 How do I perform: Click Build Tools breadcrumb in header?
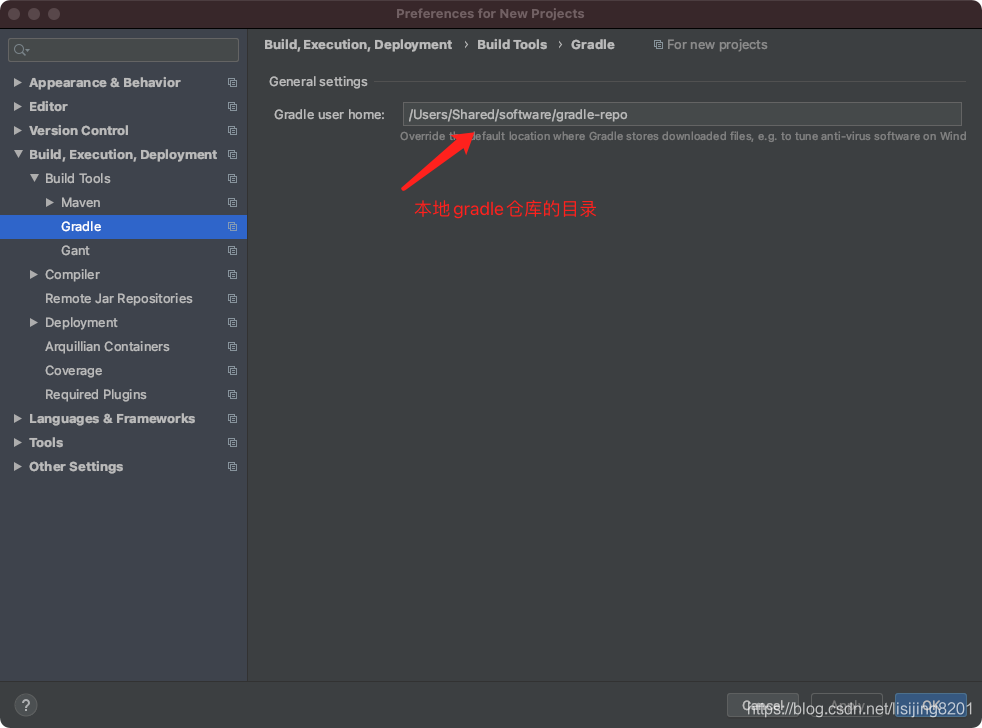click(x=512, y=44)
